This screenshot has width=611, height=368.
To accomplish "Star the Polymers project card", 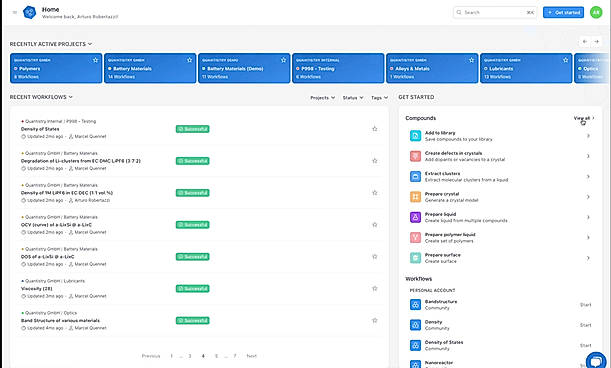I will (x=95, y=60).
